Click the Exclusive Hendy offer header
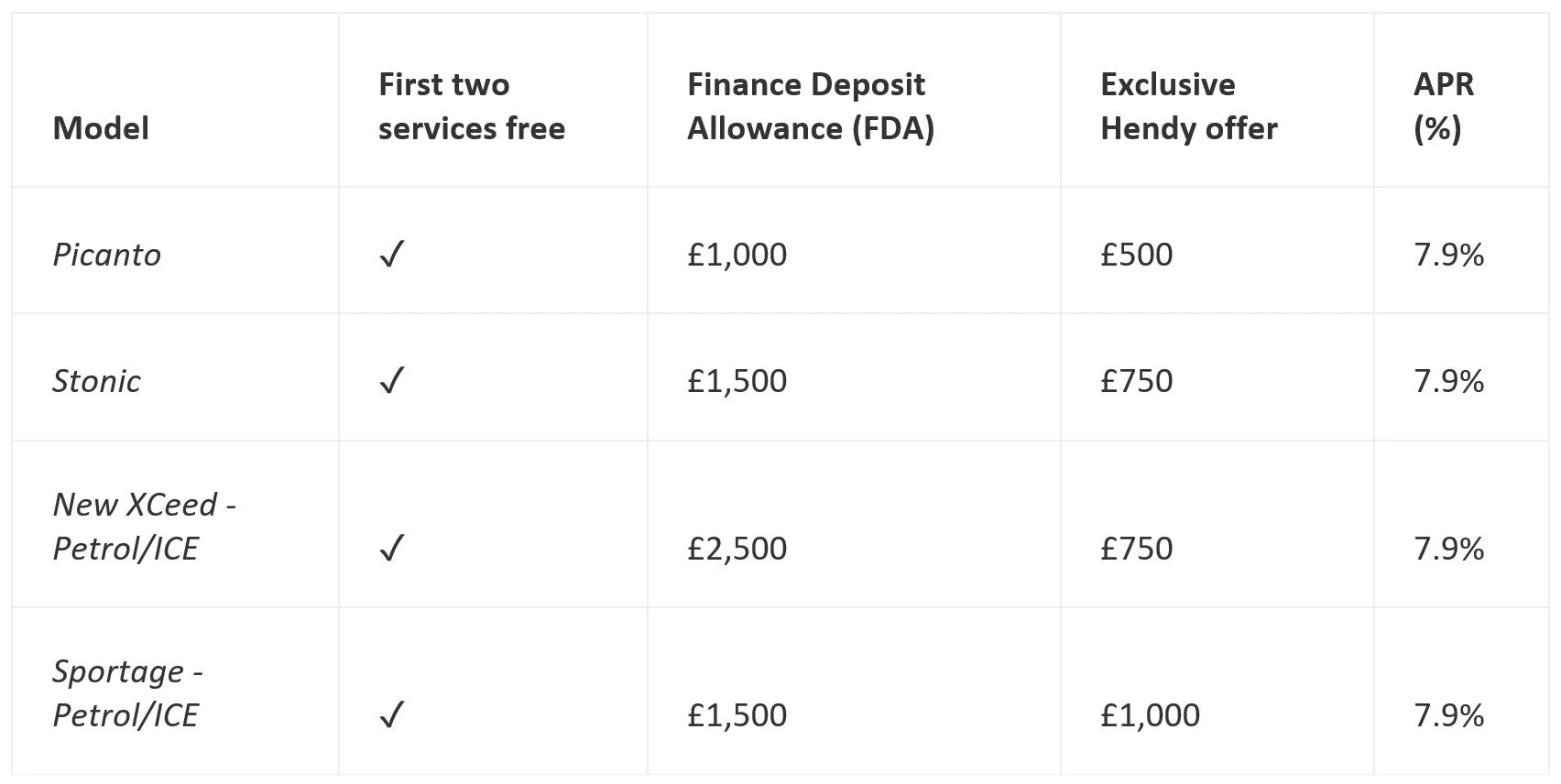Viewport: 1561px width, 784px height. coord(1188,106)
